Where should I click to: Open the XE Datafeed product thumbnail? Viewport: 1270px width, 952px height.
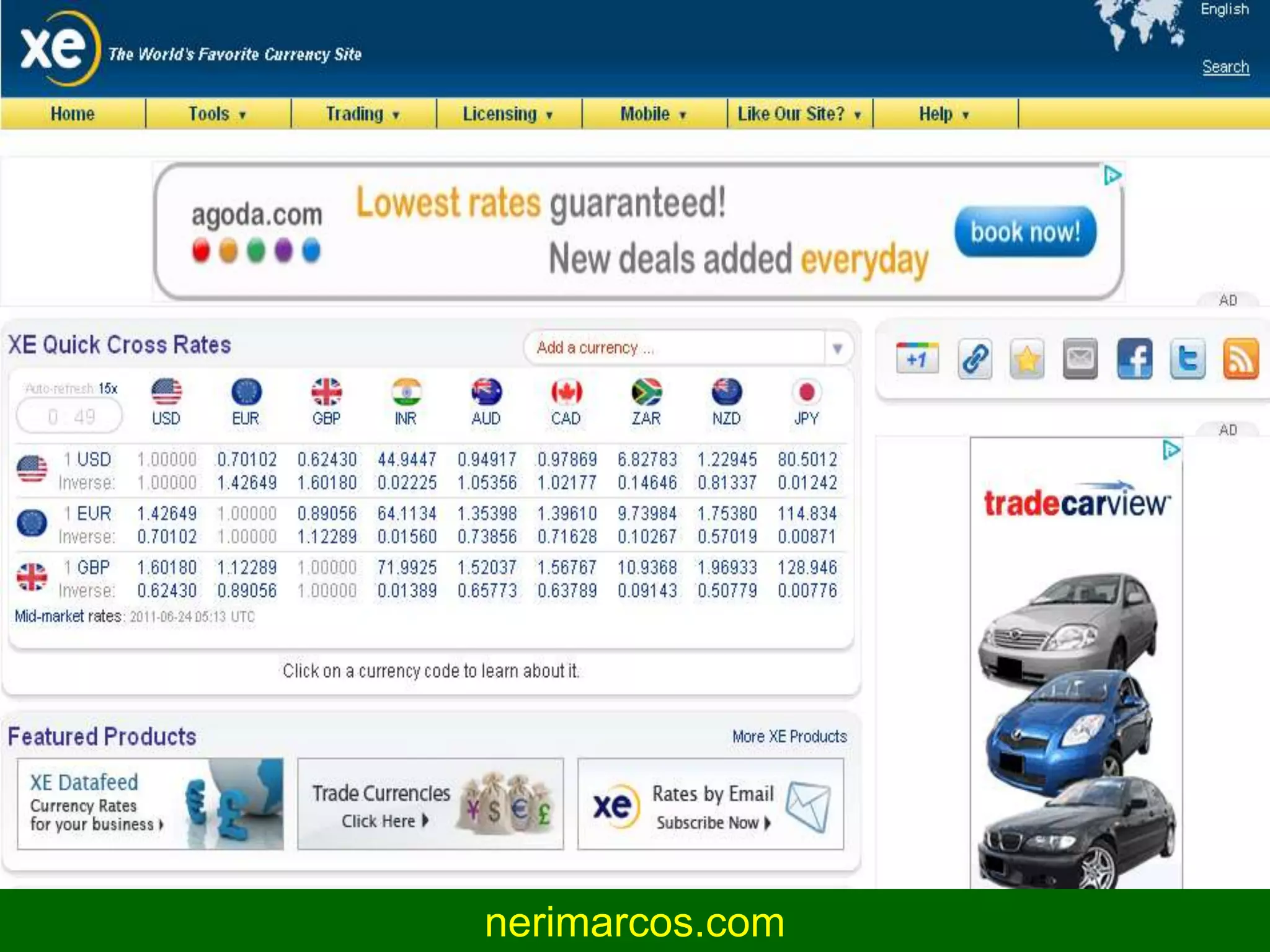(150, 804)
